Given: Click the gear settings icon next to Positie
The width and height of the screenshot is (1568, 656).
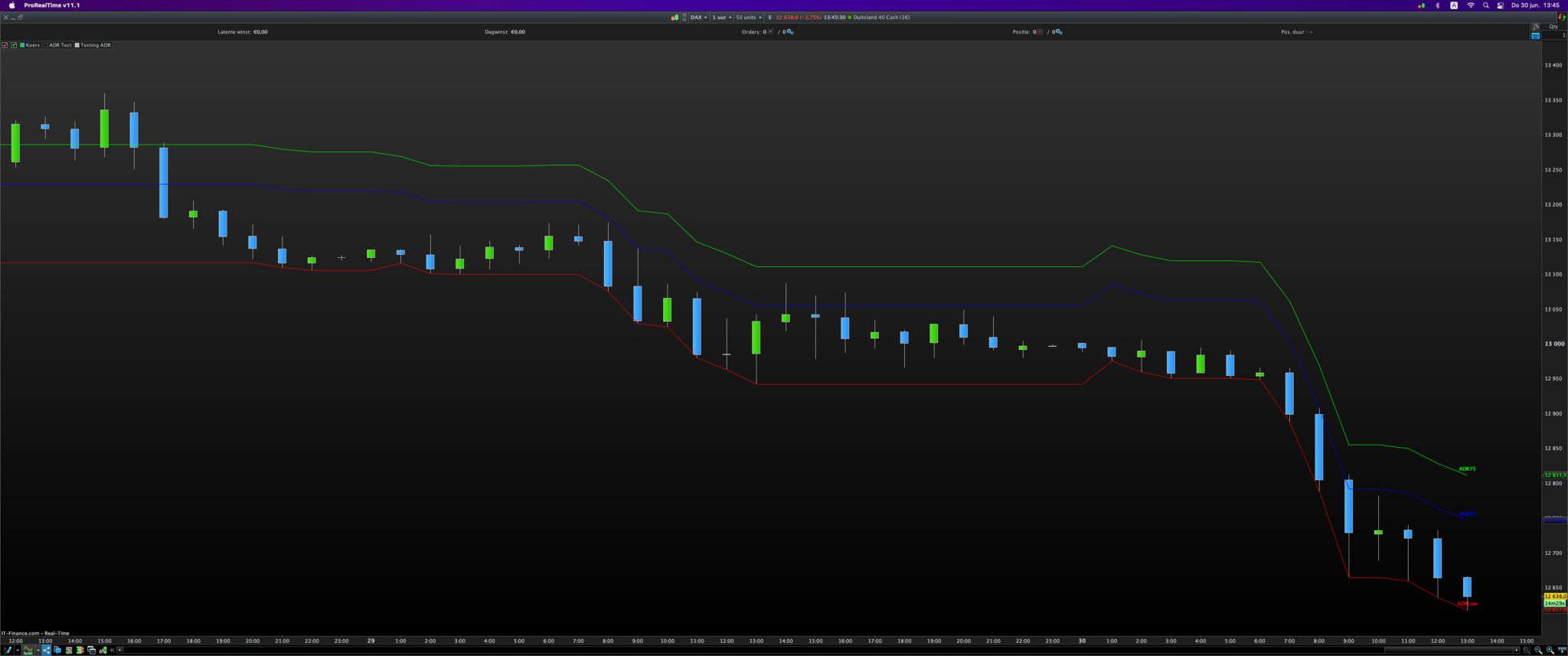Looking at the screenshot, I should pyautogui.click(x=1059, y=32).
